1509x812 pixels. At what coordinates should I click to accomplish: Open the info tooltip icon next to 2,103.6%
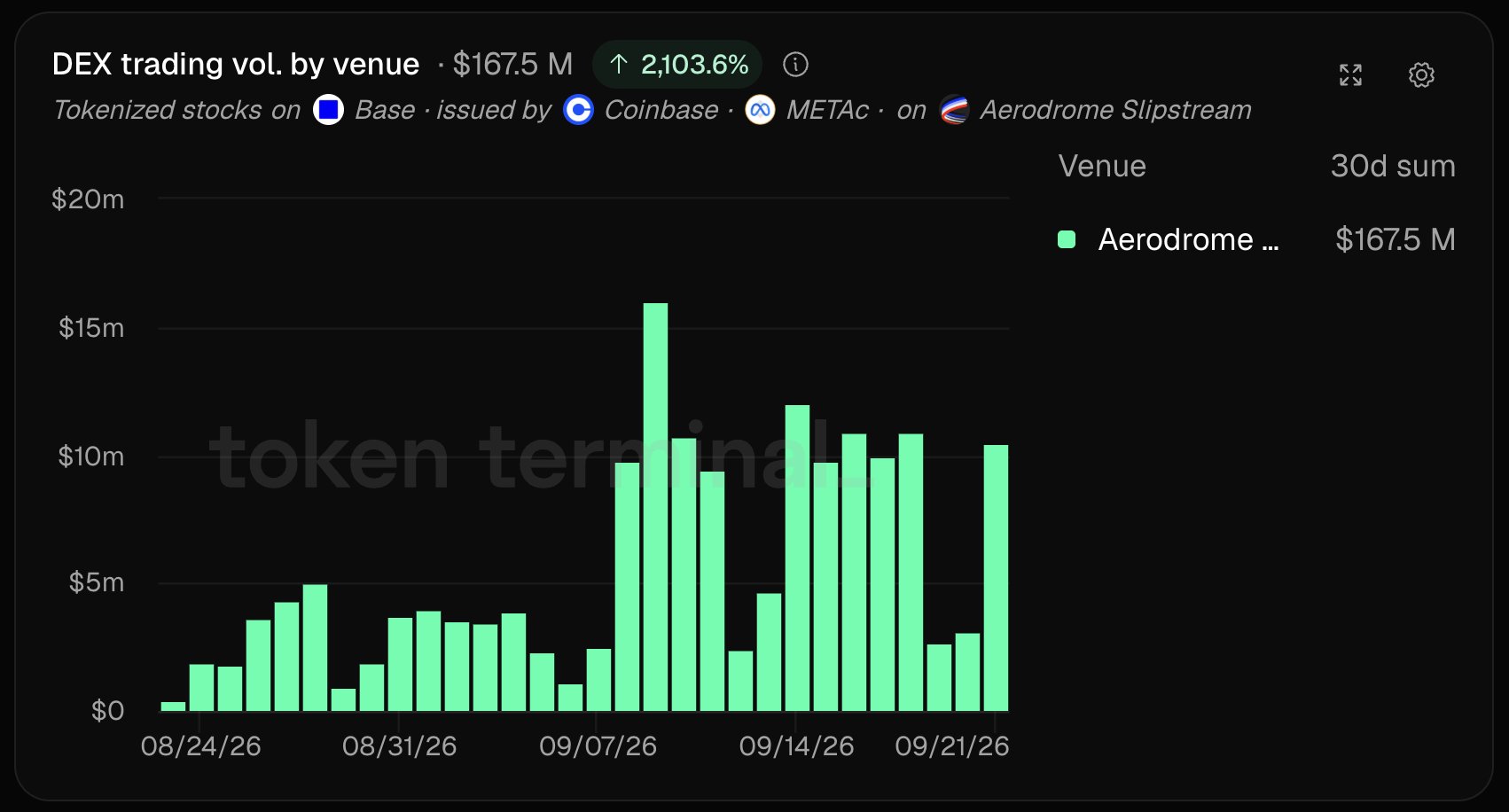click(x=795, y=65)
